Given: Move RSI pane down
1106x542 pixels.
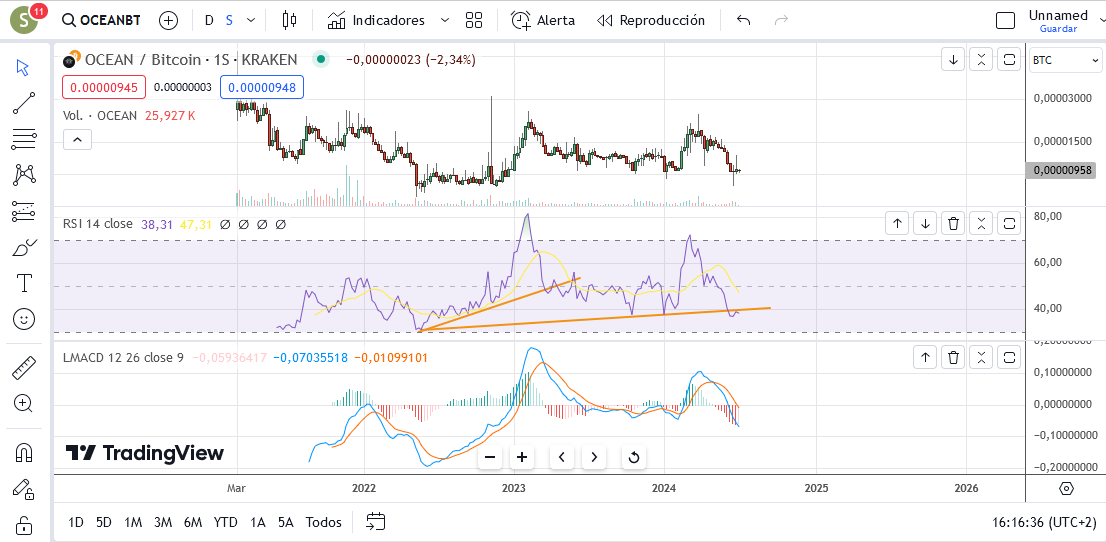Looking at the screenshot, I should tap(925, 224).
